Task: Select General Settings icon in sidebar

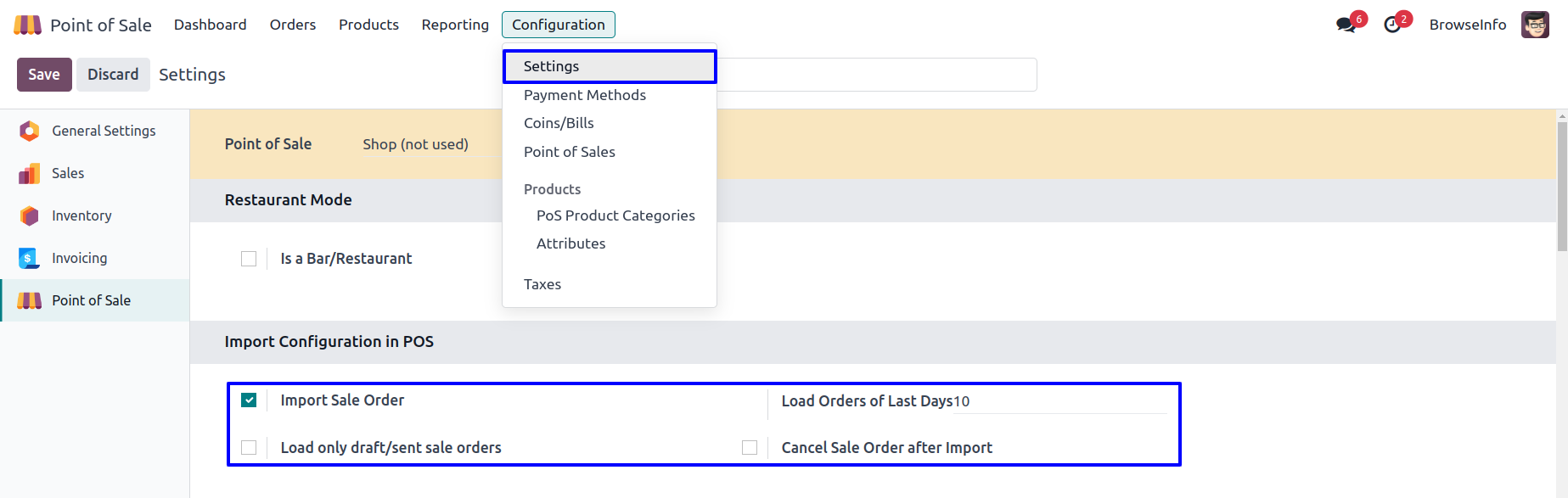Action: 29,131
